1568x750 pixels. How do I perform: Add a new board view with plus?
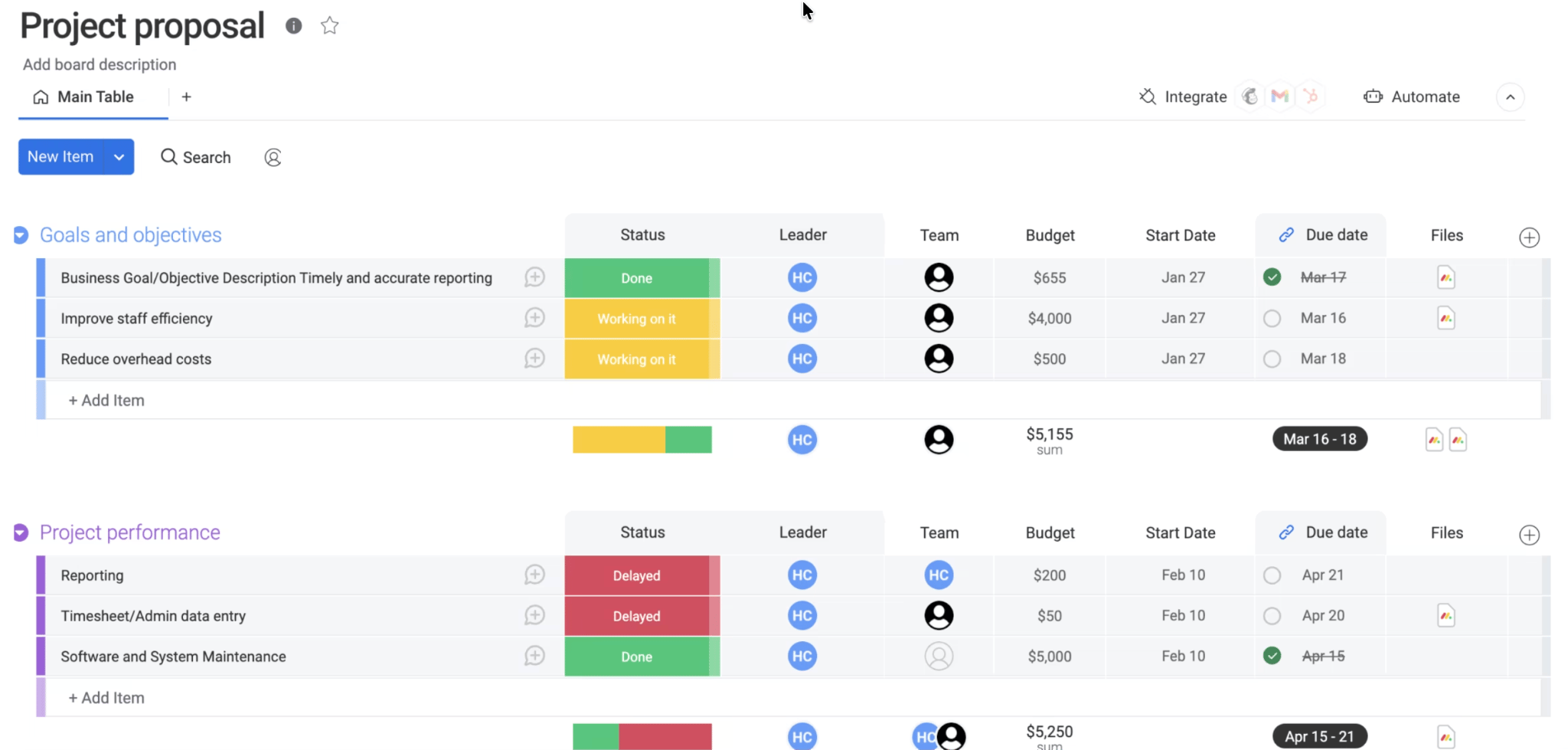click(186, 97)
